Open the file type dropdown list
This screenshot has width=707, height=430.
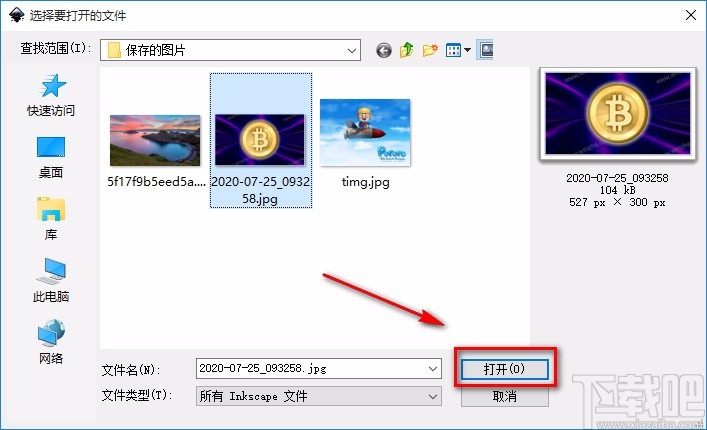pyautogui.click(x=432, y=397)
